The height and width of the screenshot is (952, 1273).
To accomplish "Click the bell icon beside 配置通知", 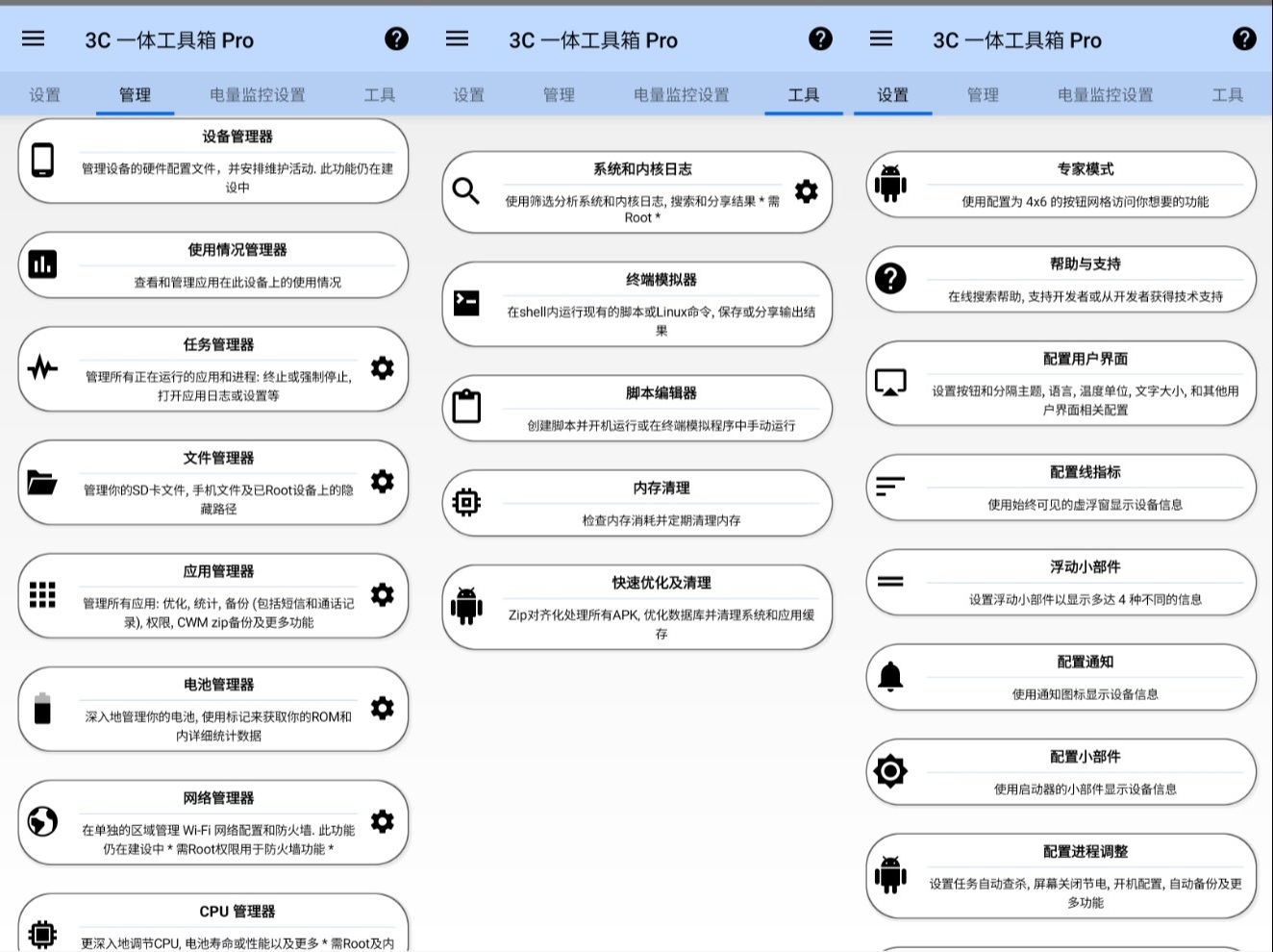I will [890, 677].
